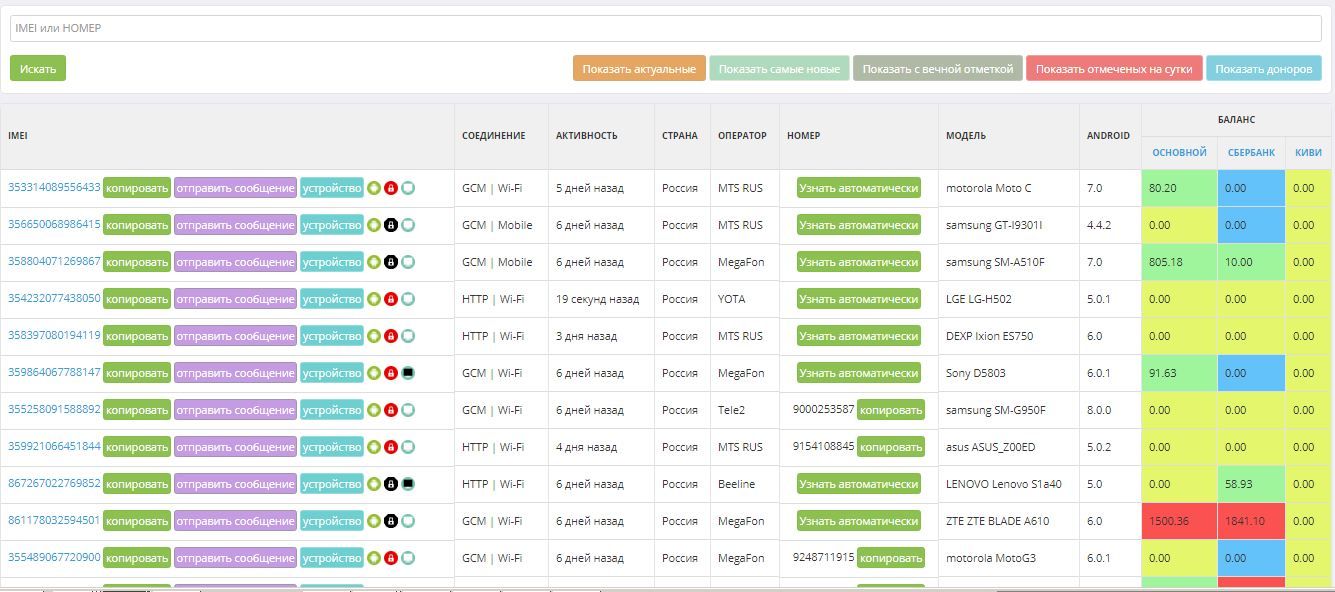Click the red lock icon for IMEI 354232077438050
The image size is (1335, 592).
(x=391, y=299)
